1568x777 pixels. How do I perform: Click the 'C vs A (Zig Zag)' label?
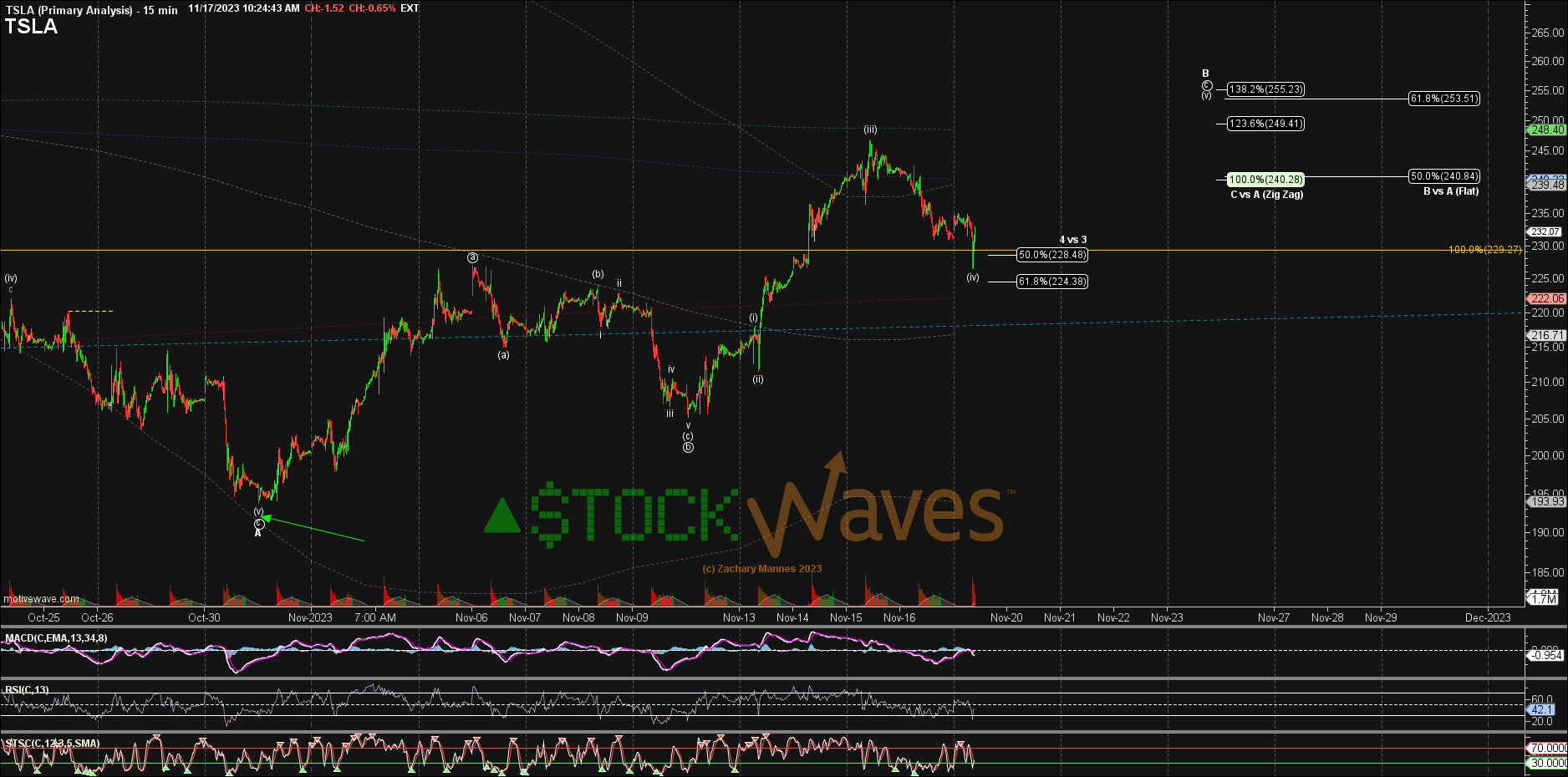point(1266,195)
